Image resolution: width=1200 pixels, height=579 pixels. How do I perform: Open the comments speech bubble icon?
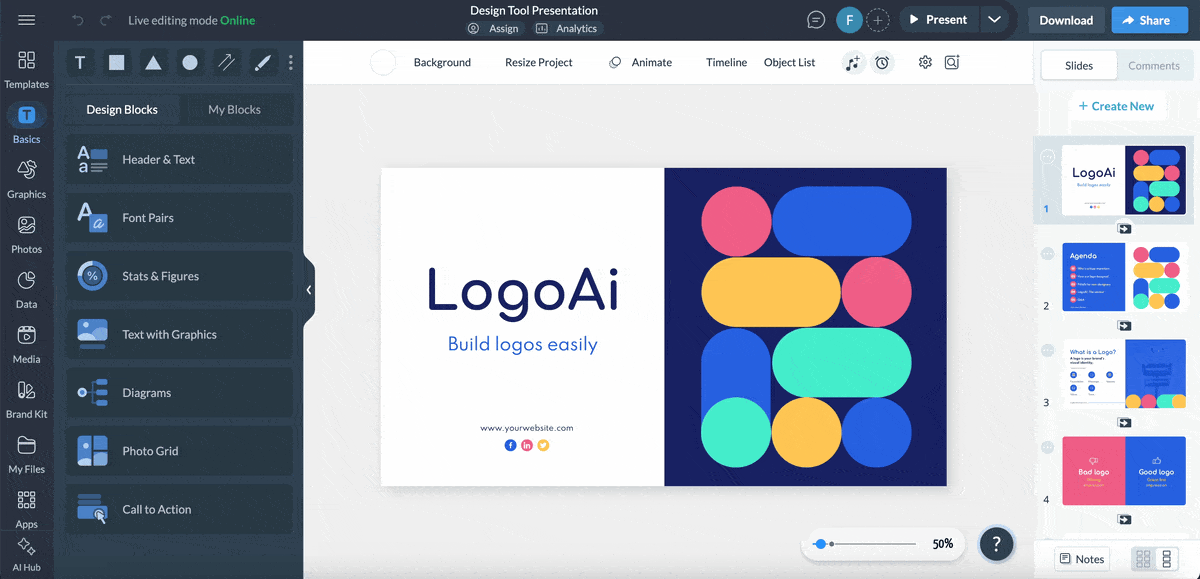pos(816,20)
